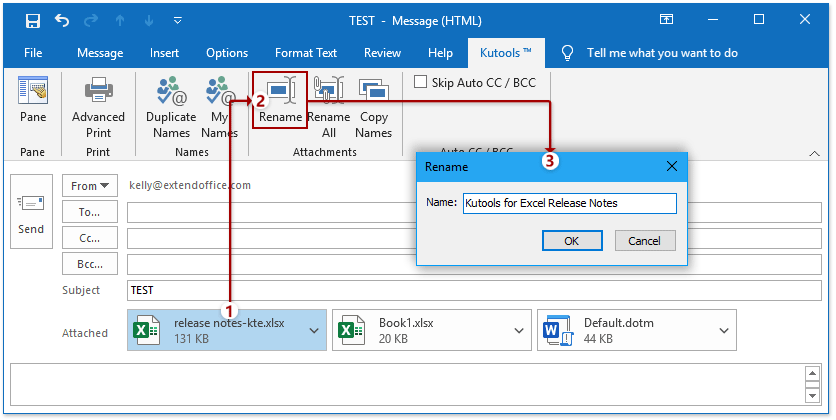The height and width of the screenshot is (420, 836).
Task: Launch Advanced Print
Action: click(98, 108)
